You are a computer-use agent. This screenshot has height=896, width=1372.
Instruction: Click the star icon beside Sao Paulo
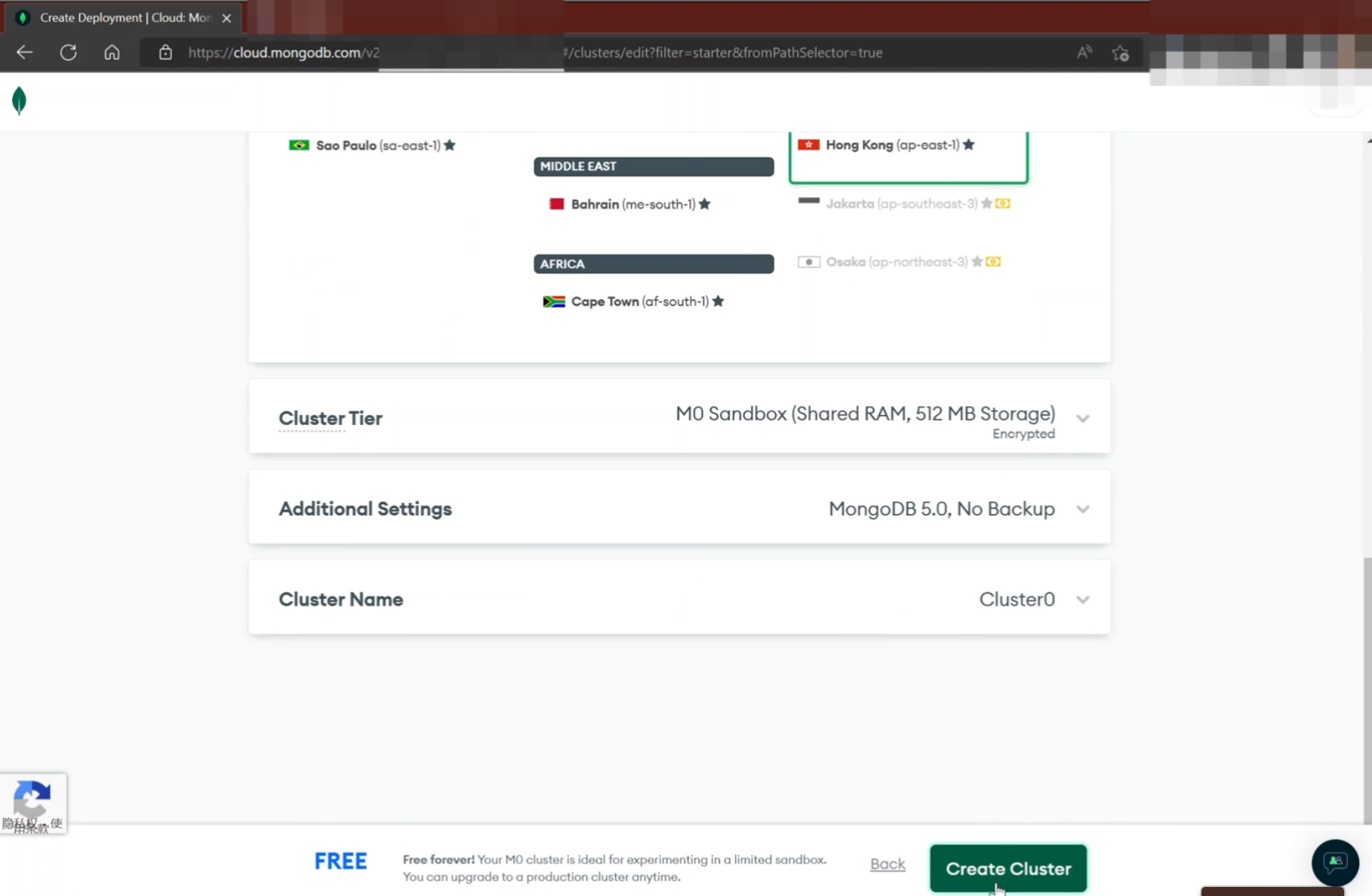(x=450, y=145)
